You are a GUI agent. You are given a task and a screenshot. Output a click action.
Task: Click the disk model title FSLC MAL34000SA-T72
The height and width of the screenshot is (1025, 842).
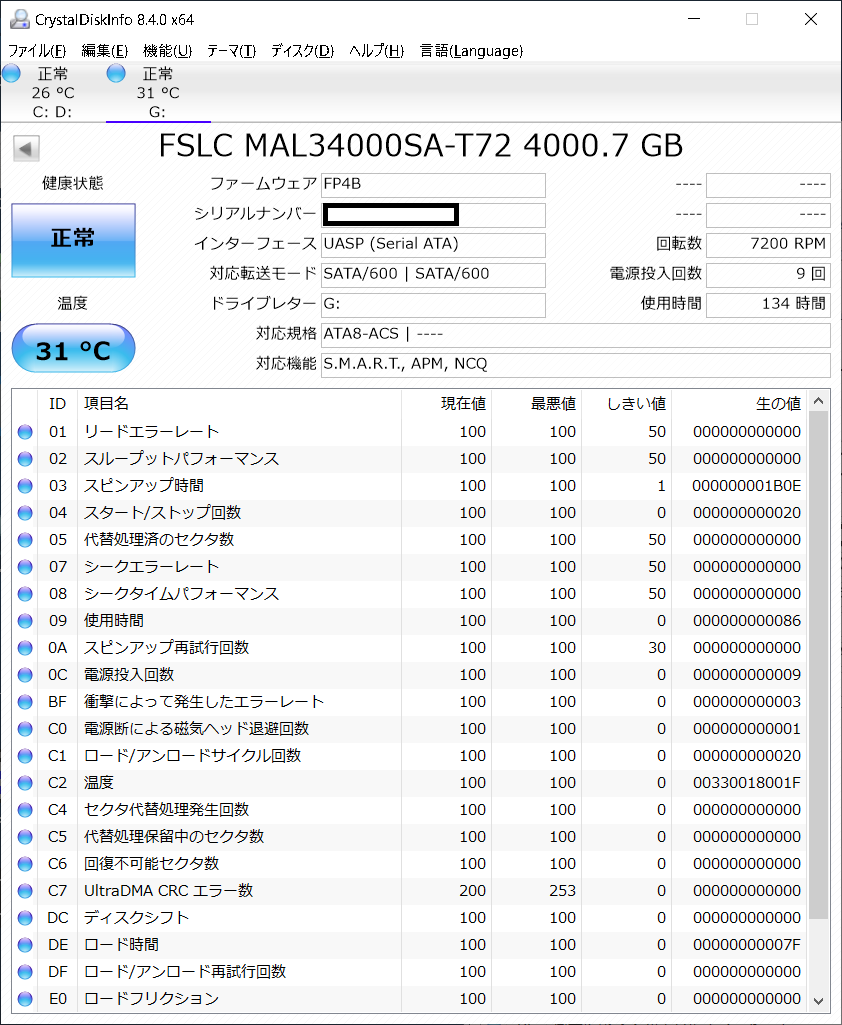pos(335,145)
